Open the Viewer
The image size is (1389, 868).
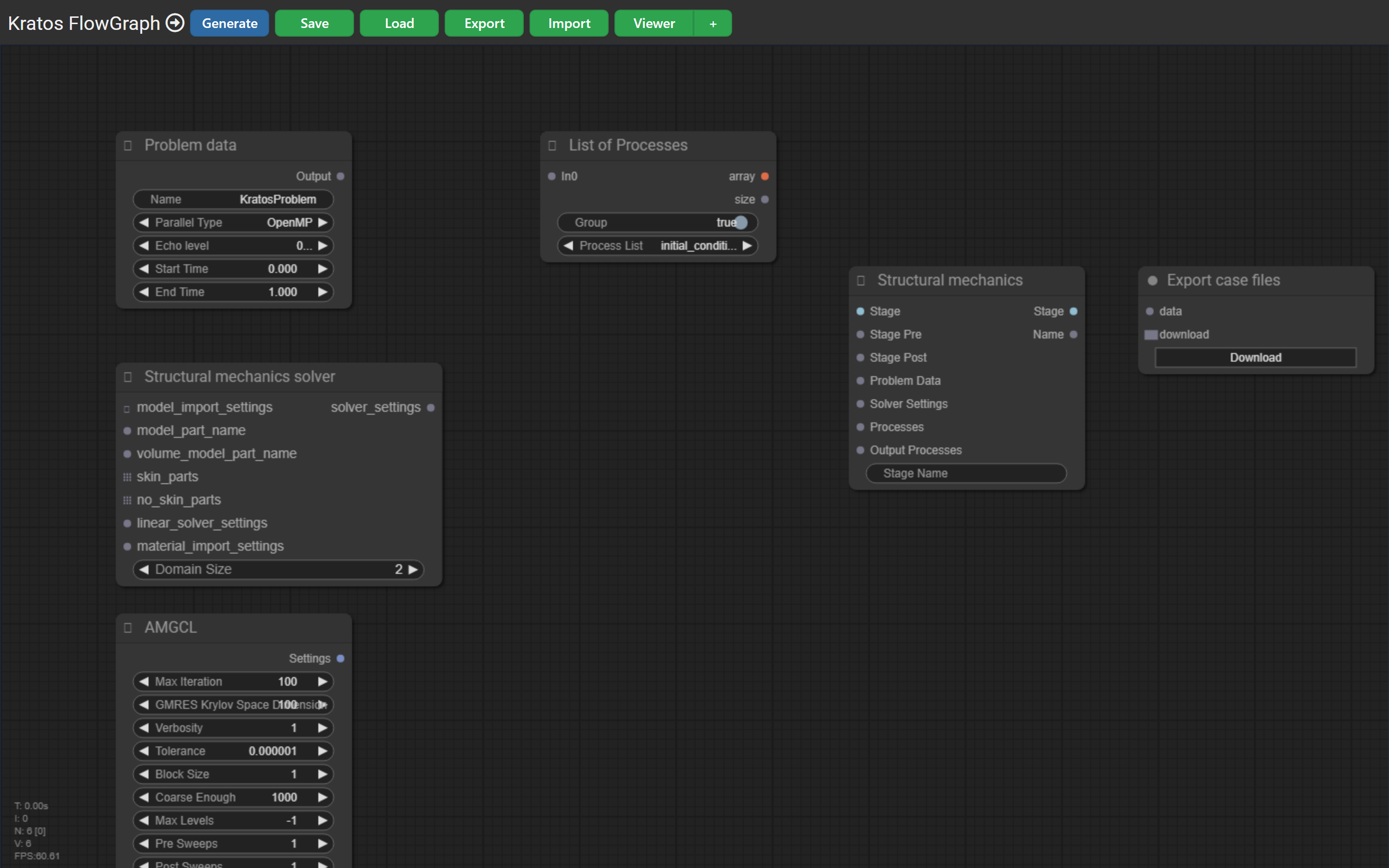point(654,24)
